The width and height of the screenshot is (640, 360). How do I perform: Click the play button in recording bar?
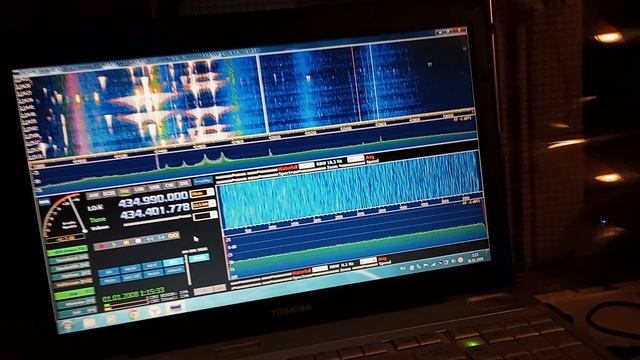[x=114, y=244]
